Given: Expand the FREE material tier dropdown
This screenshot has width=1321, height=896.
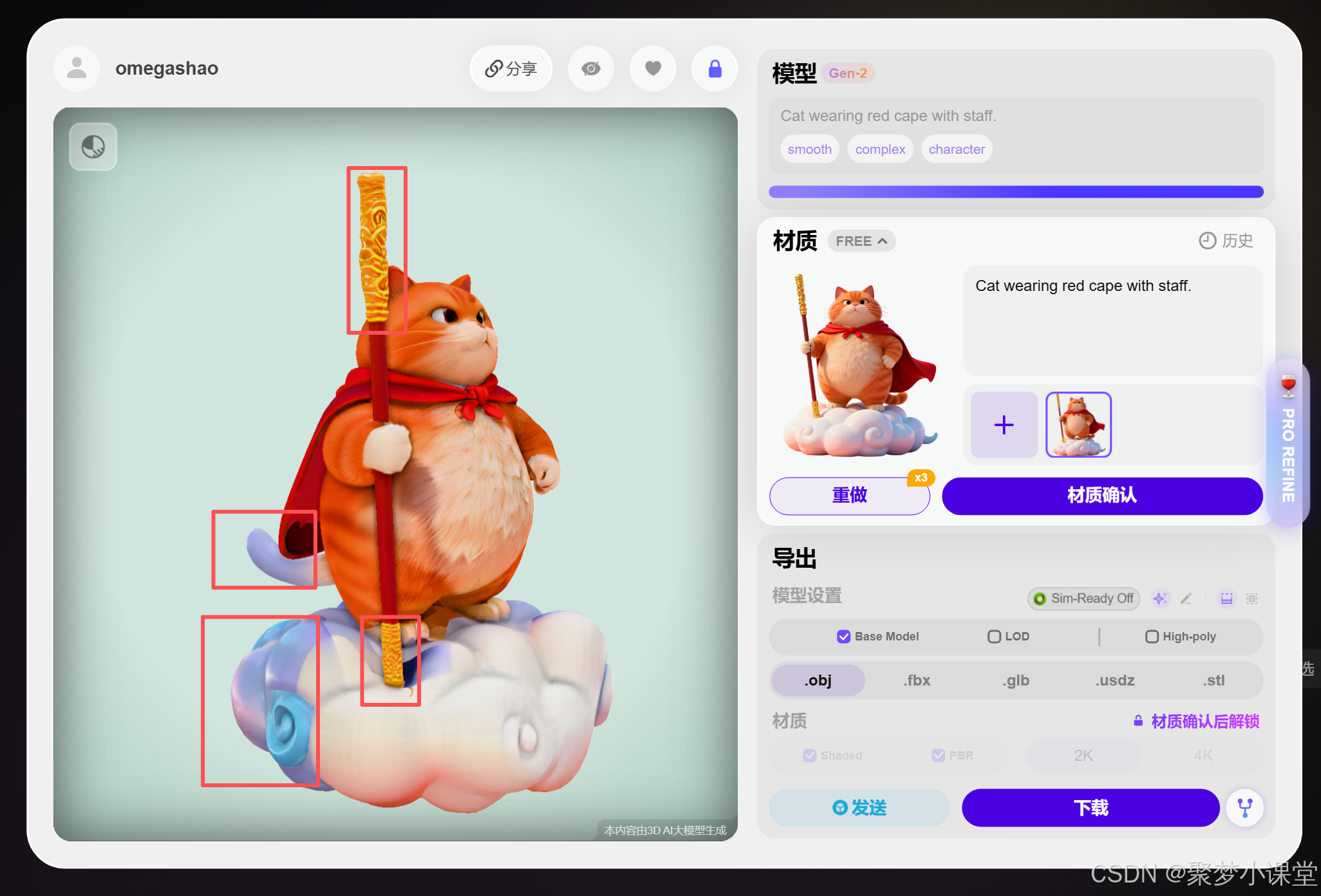Looking at the screenshot, I should [861, 241].
